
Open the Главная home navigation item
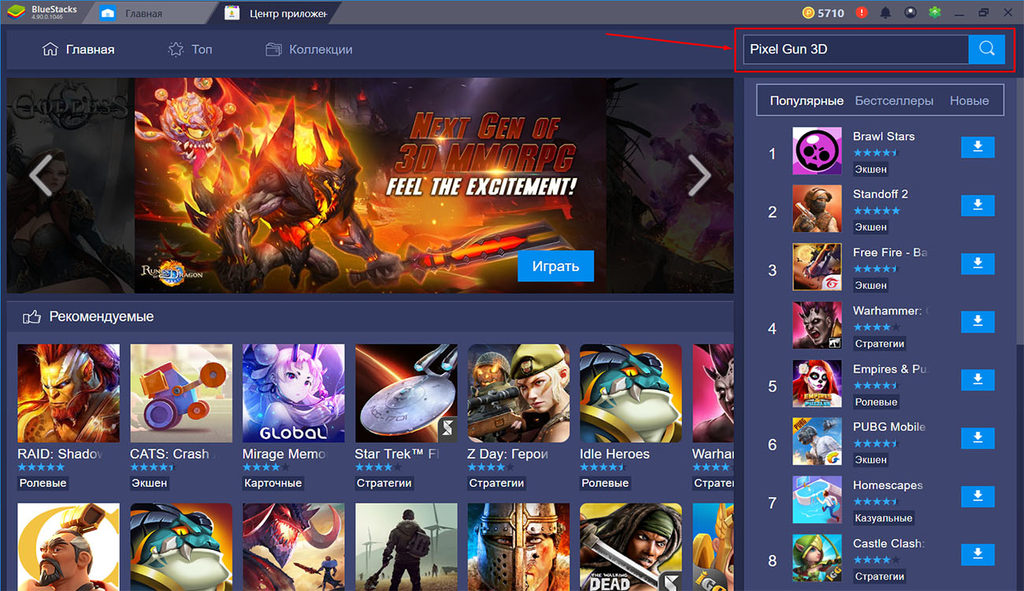click(x=78, y=50)
